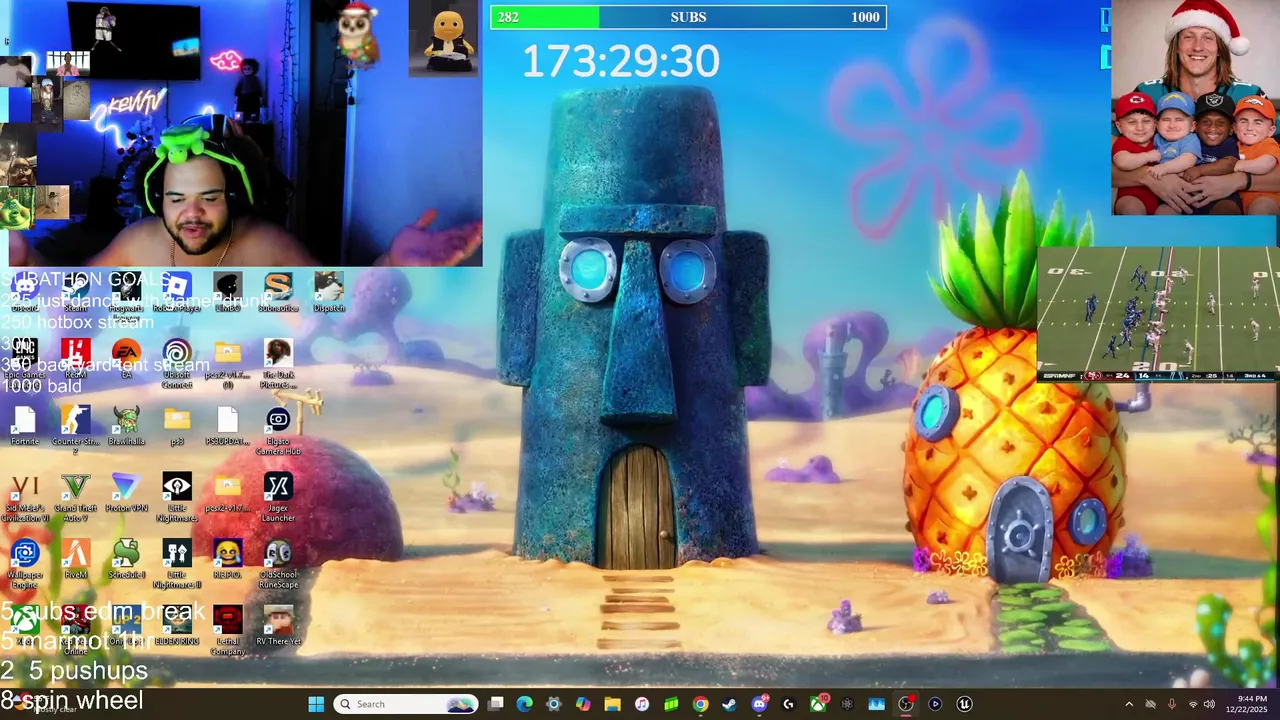
Task: Open the volume speaker tray icon
Action: click(x=1209, y=704)
